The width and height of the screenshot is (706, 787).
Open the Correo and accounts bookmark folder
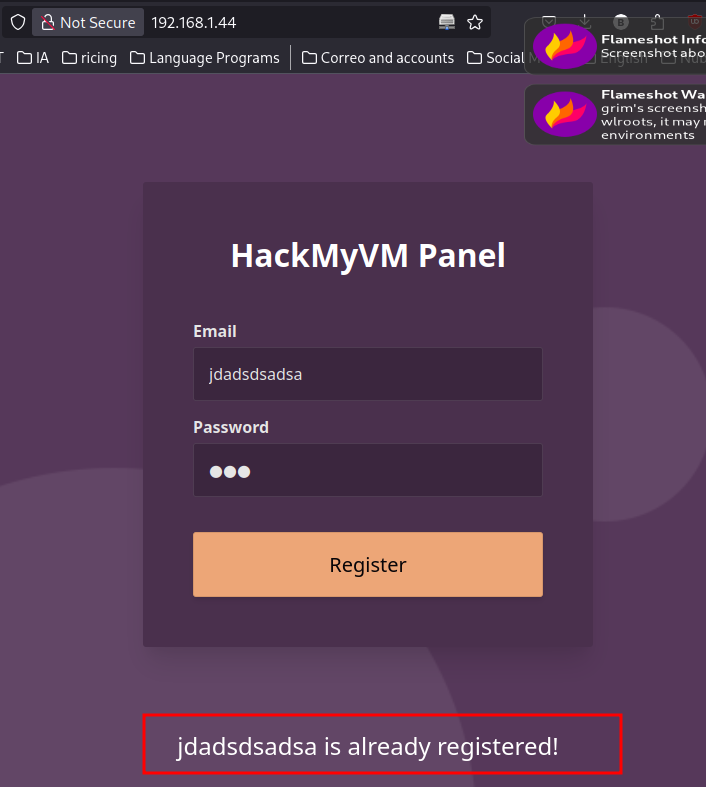(x=378, y=58)
